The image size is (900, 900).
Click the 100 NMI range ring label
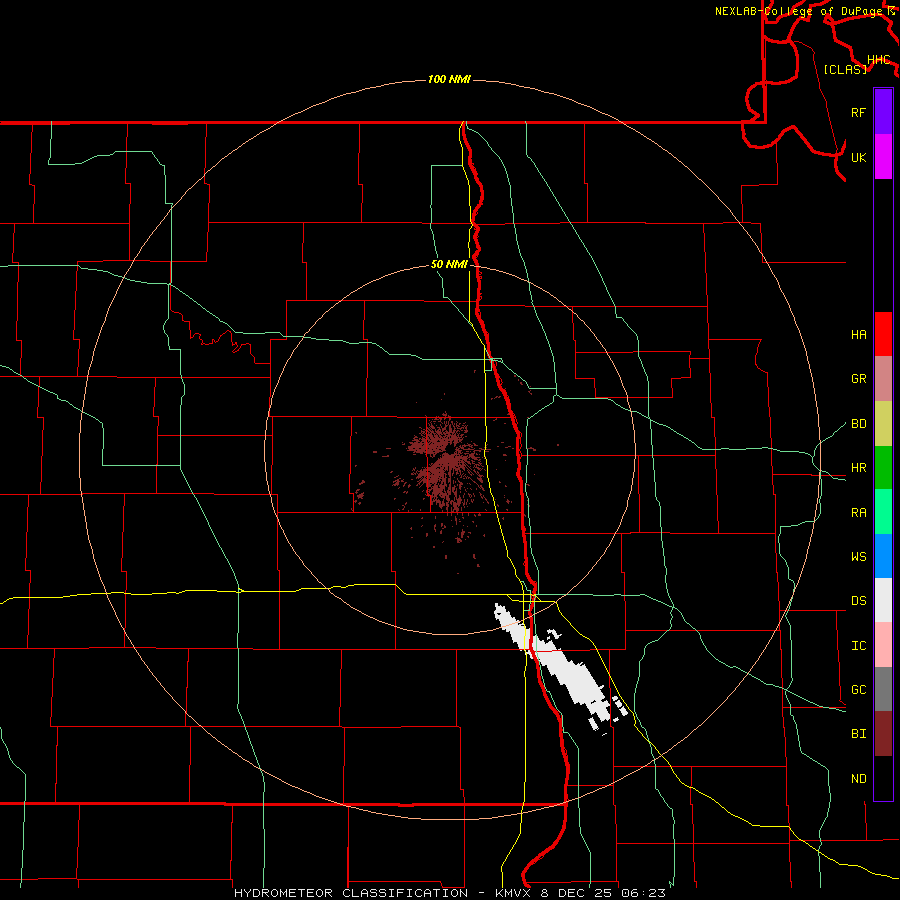pyautogui.click(x=449, y=79)
